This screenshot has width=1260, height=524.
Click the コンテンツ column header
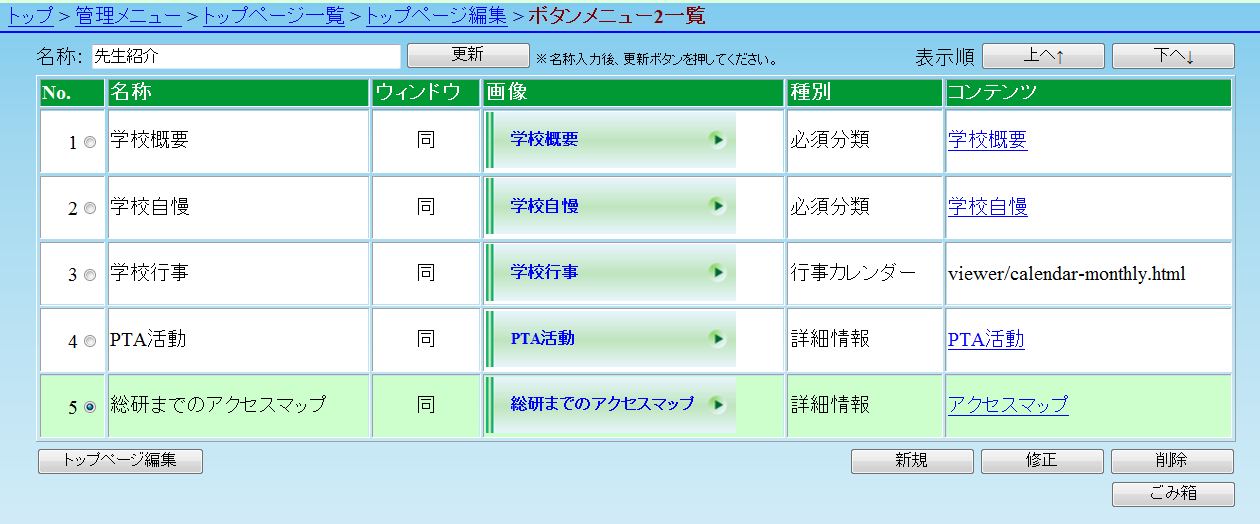(x=1088, y=93)
